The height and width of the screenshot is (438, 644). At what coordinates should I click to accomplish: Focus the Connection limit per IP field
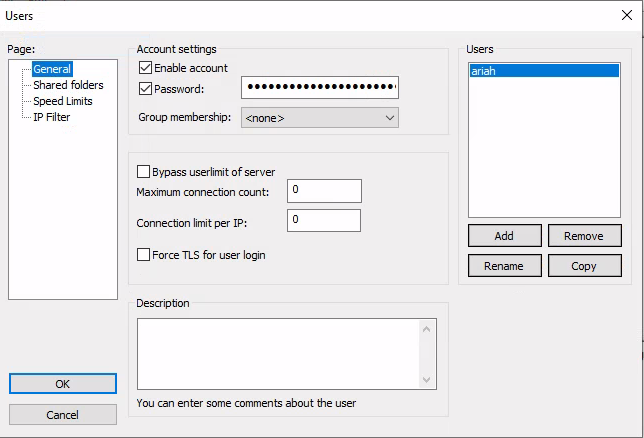pos(324,221)
